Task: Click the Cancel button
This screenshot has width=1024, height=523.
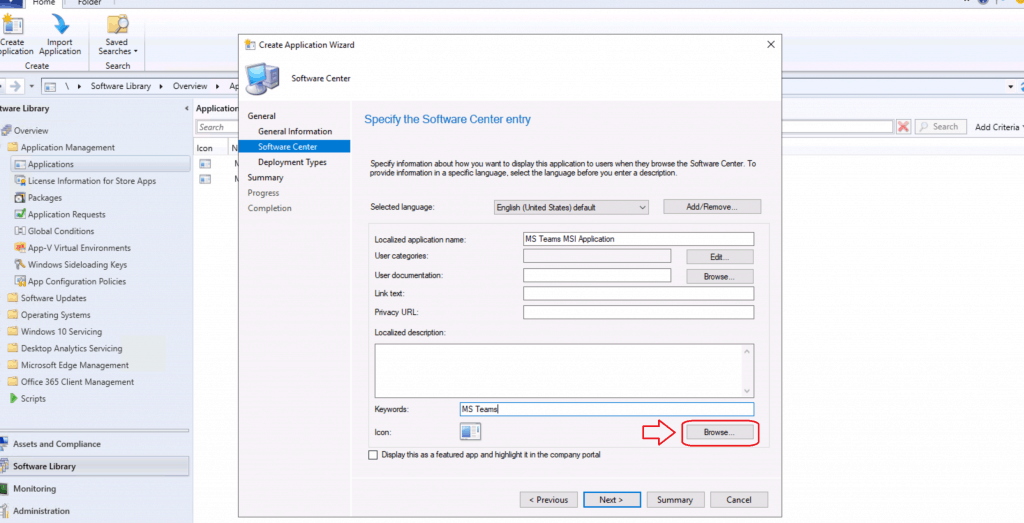Action: coord(739,499)
